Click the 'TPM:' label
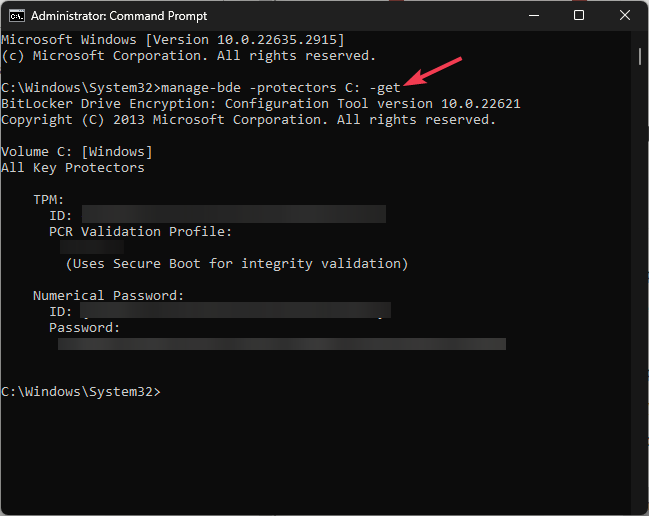This screenshot has width=649, height=516. point(48,199)
